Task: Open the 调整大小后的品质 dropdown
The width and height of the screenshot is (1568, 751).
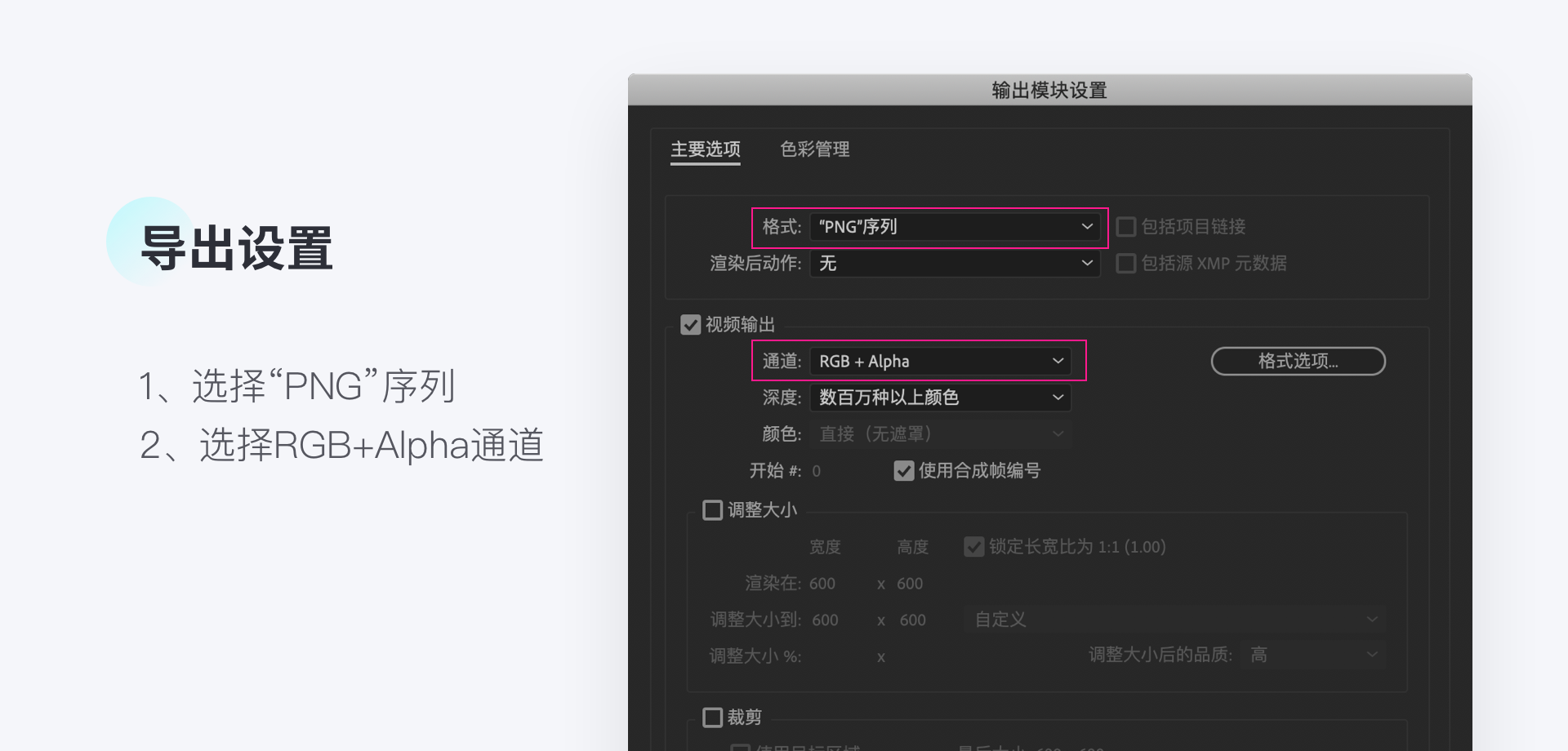Action: click(1312, 655)
